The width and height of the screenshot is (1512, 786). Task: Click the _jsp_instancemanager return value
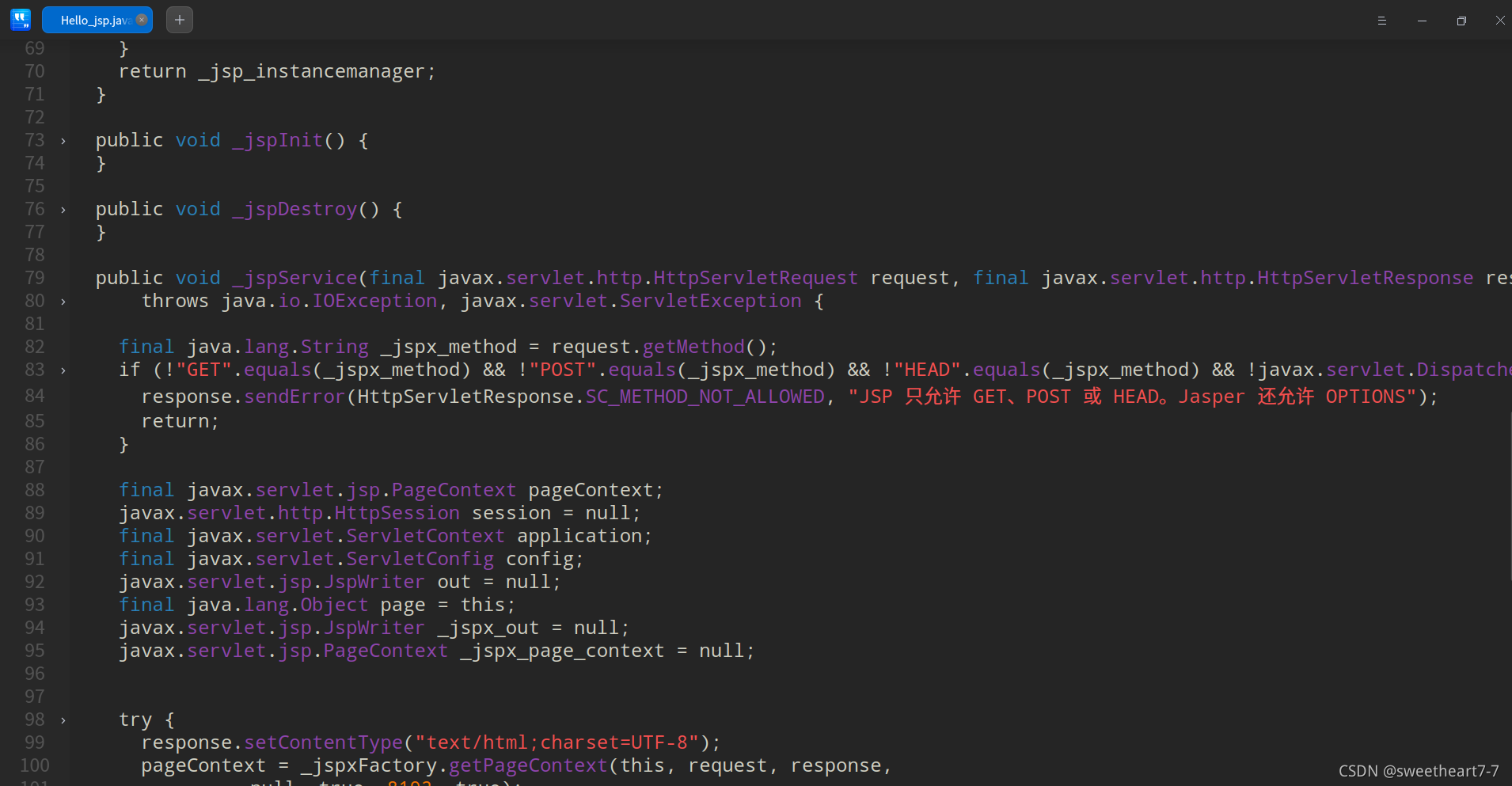click(x=312, y=72)
